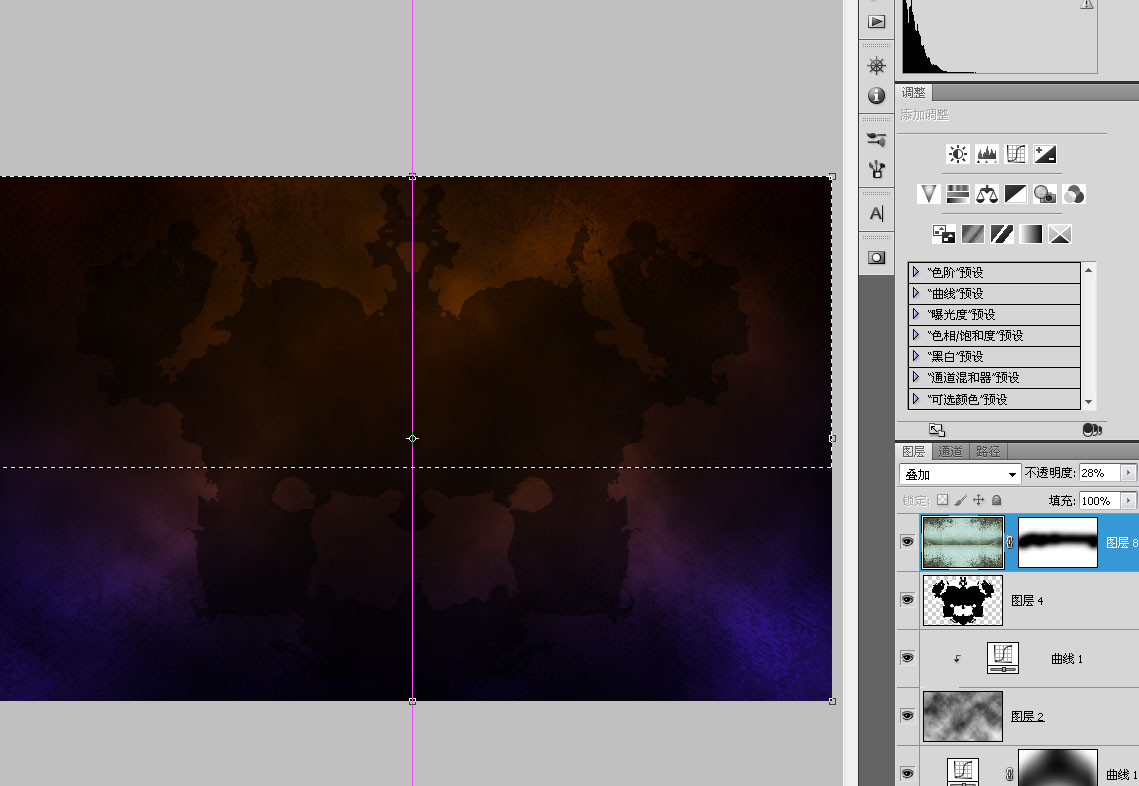Add a Black & White adjustment
The height and width of the screenshot is (786, 1139).
pyautogui.click(x=1016, y=194)
